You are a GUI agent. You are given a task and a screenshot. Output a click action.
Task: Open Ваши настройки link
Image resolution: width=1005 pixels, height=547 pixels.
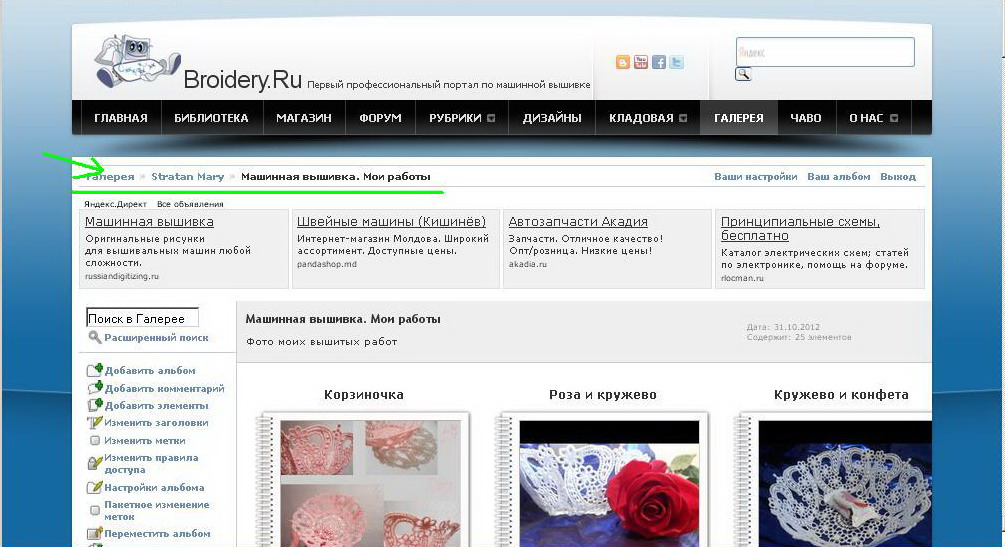click(756, 176)
